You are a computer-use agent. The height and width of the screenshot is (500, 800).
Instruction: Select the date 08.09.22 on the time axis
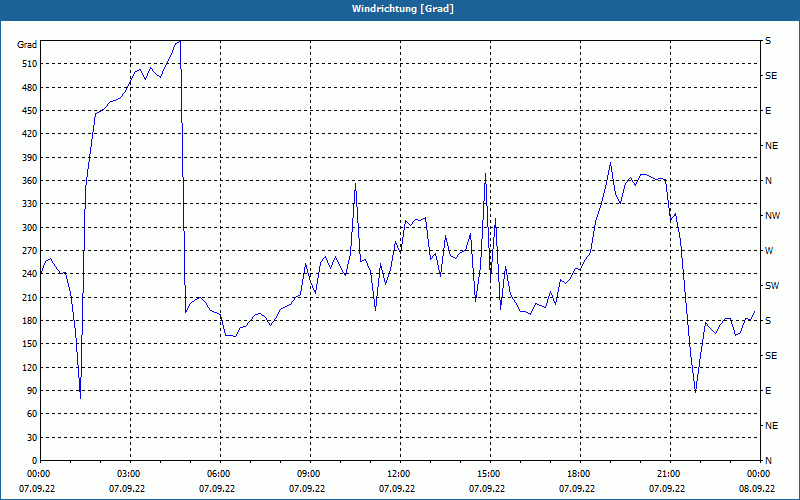click(x=757, y=489)
